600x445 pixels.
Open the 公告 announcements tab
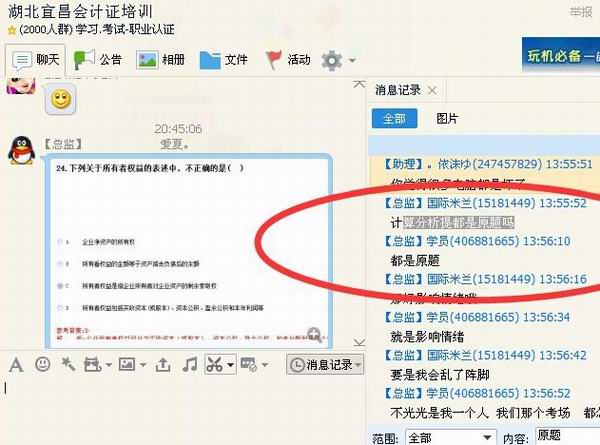click(x=97, y=60)
